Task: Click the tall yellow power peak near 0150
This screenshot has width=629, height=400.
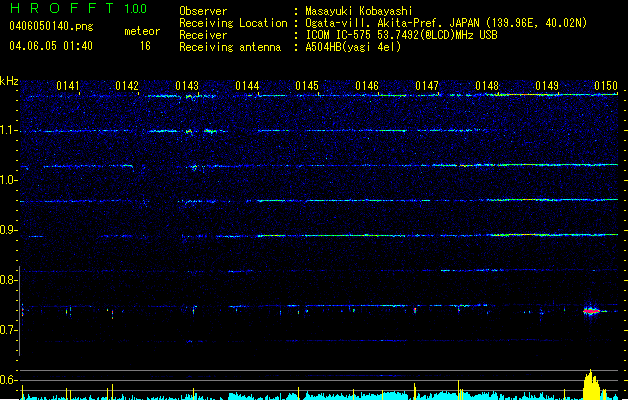Action: (591, 385)
